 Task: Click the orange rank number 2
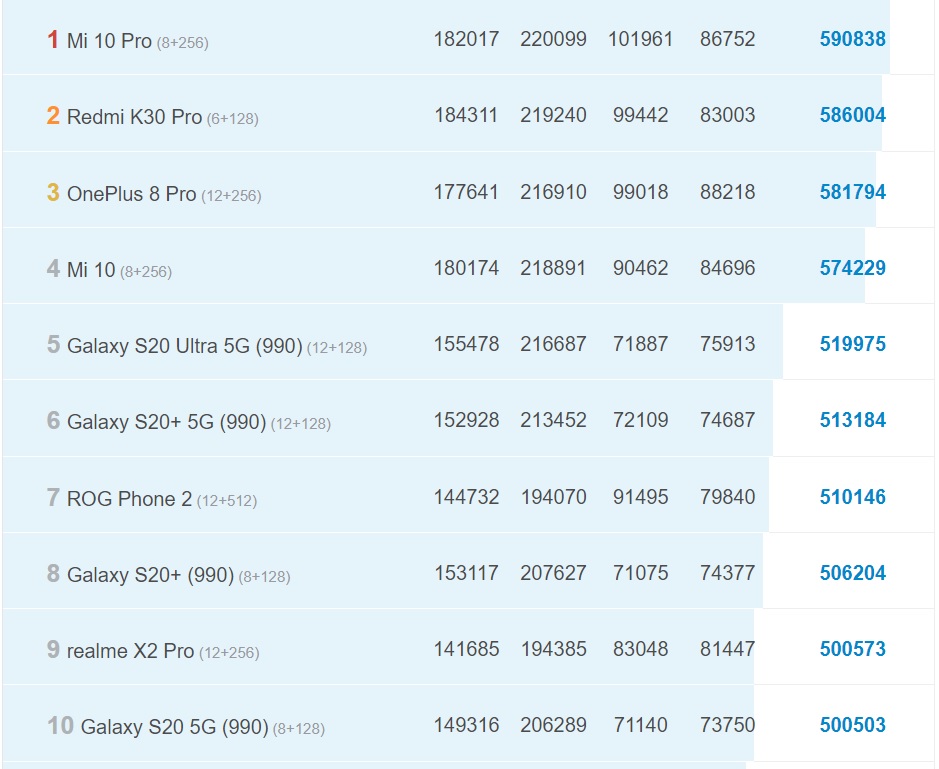pyautogui.click(x=53, y=116)
